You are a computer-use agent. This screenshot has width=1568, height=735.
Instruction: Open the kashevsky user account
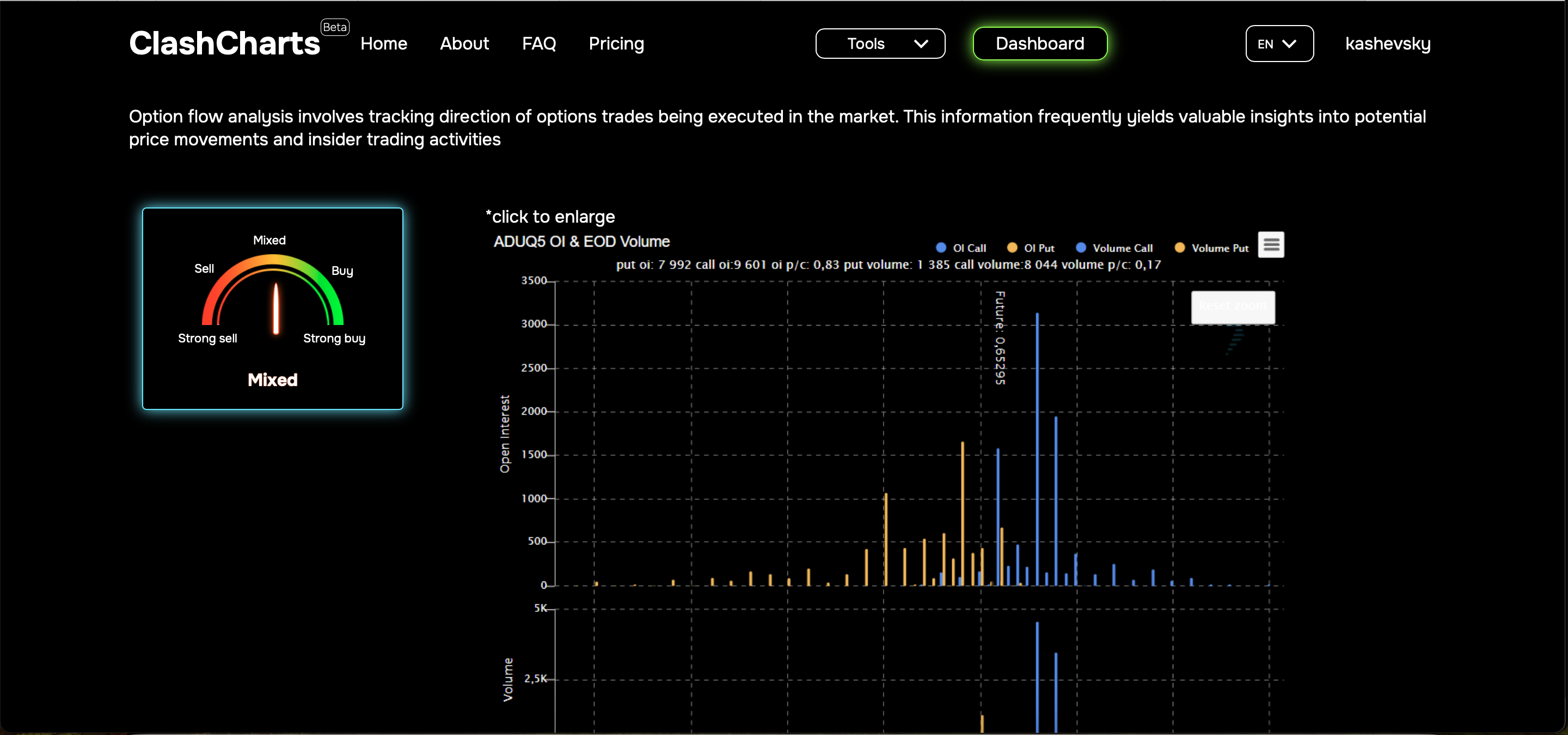pos(1388,44)
